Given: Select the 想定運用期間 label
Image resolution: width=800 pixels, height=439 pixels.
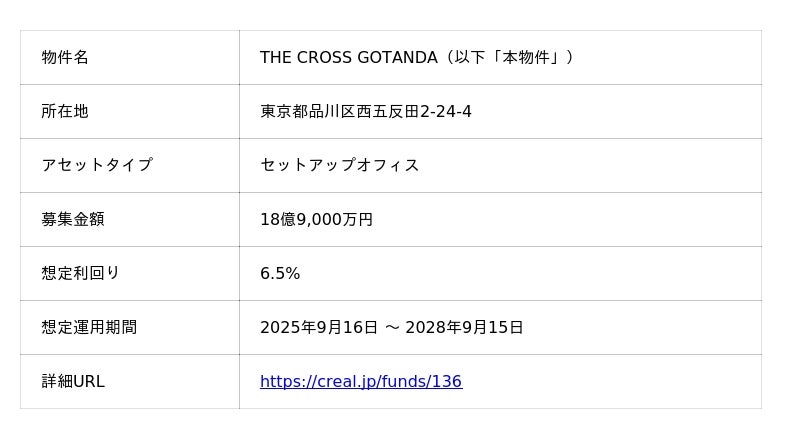Looking at the screenshot, I should pos(89,327).
